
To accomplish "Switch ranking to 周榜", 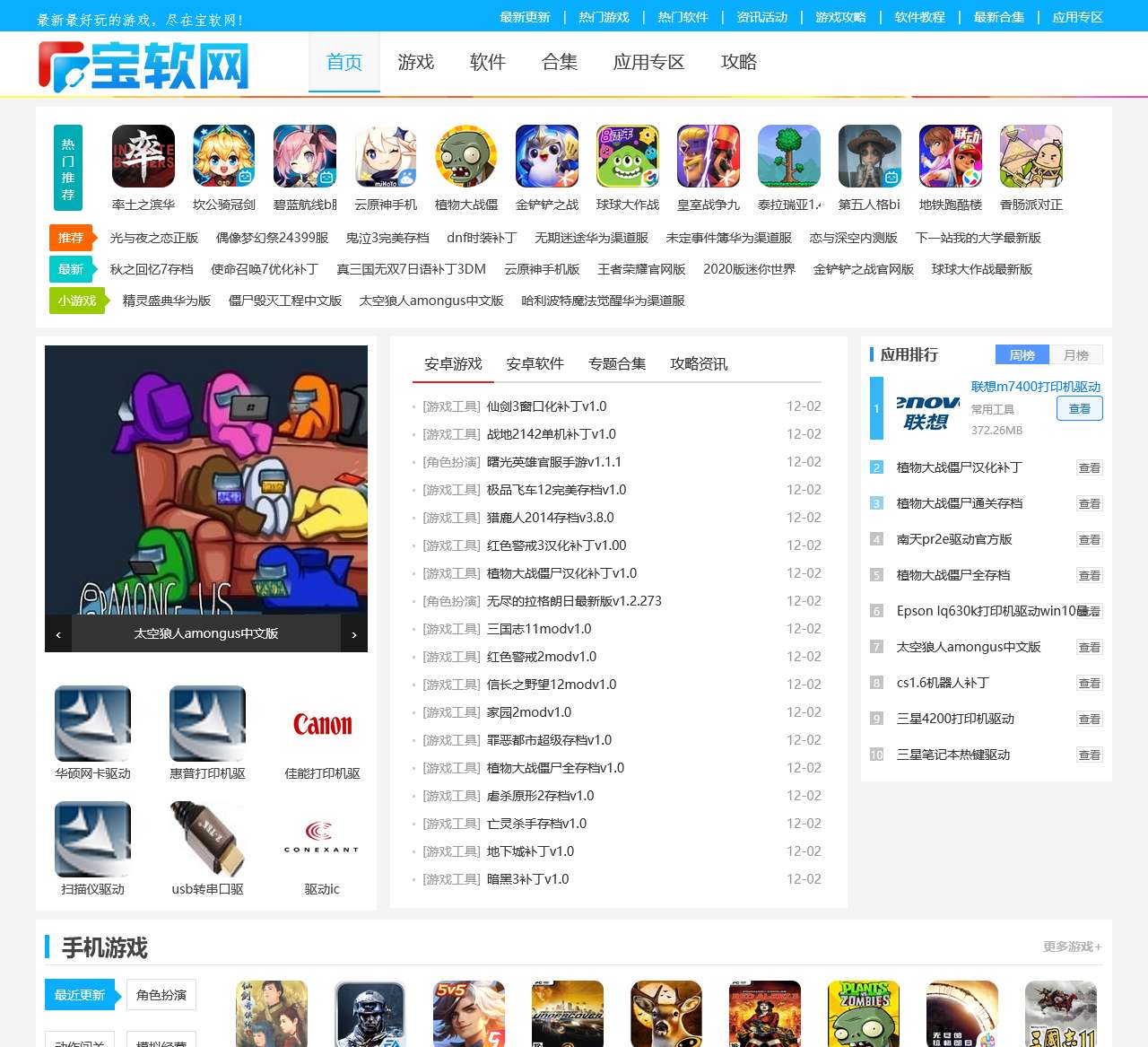I will point(1022,355).
